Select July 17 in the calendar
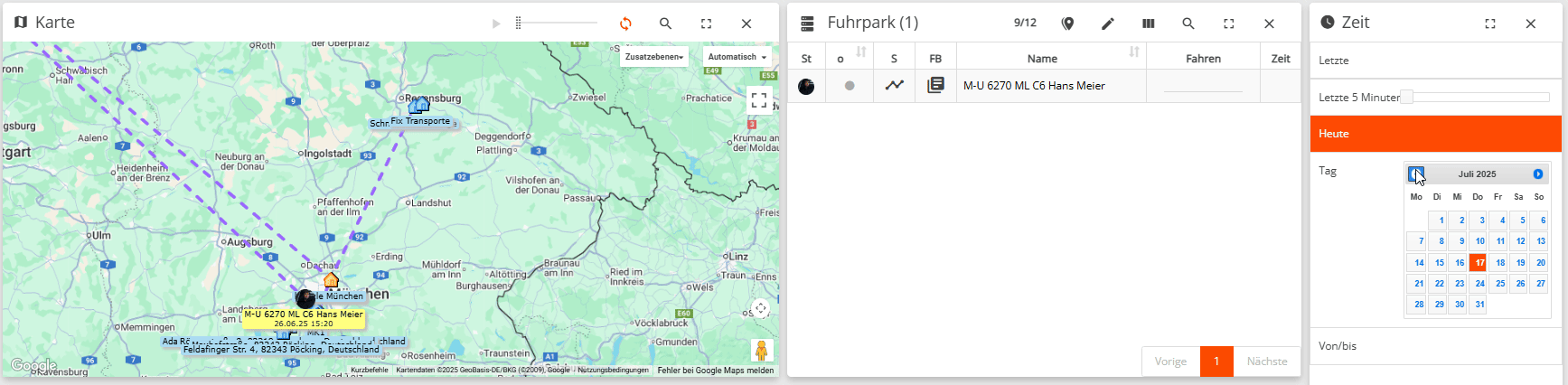The height and width of the screenshot is (385, 1568). (1478, 263)
